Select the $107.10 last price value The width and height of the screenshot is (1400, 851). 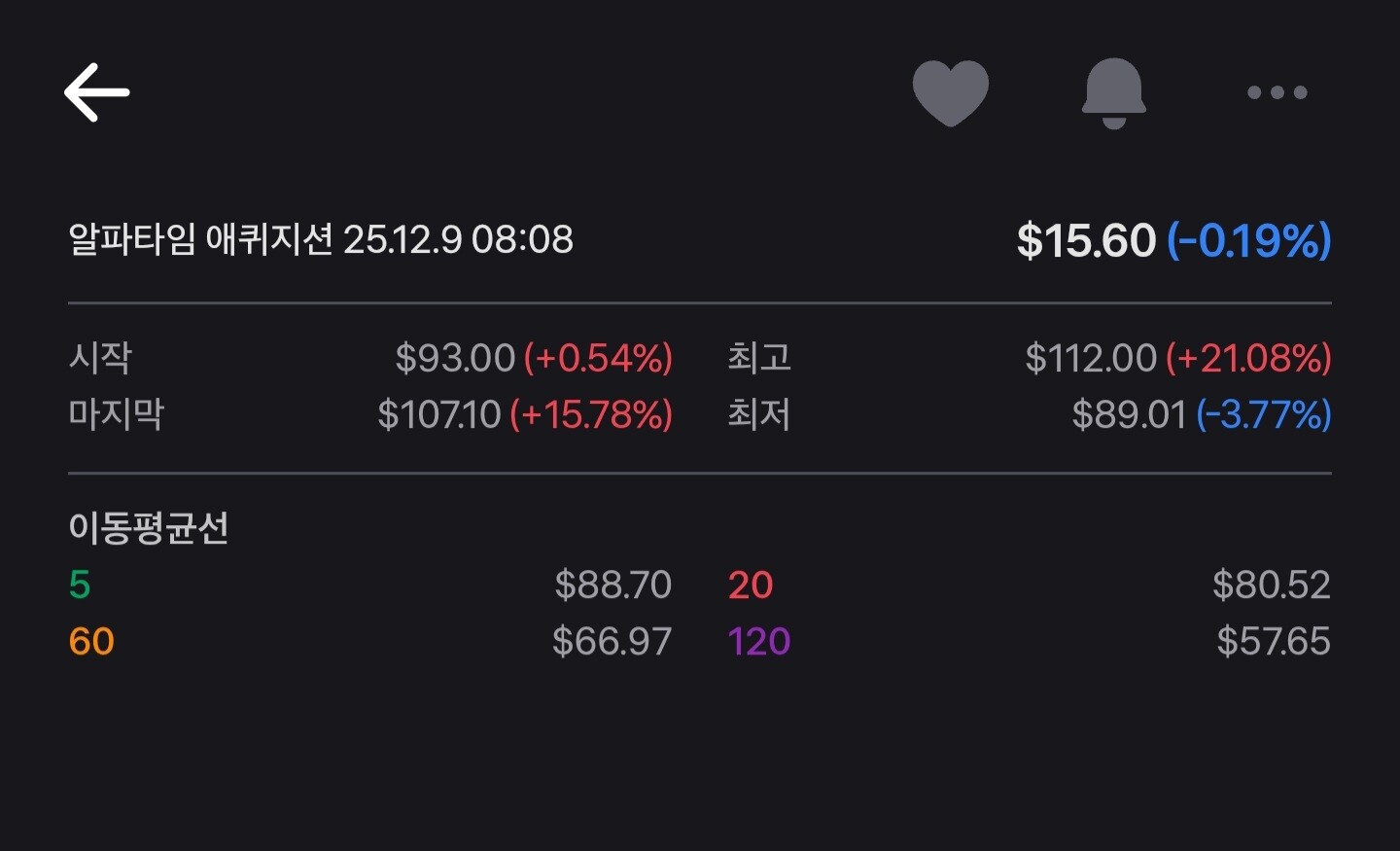click(439, 414)
